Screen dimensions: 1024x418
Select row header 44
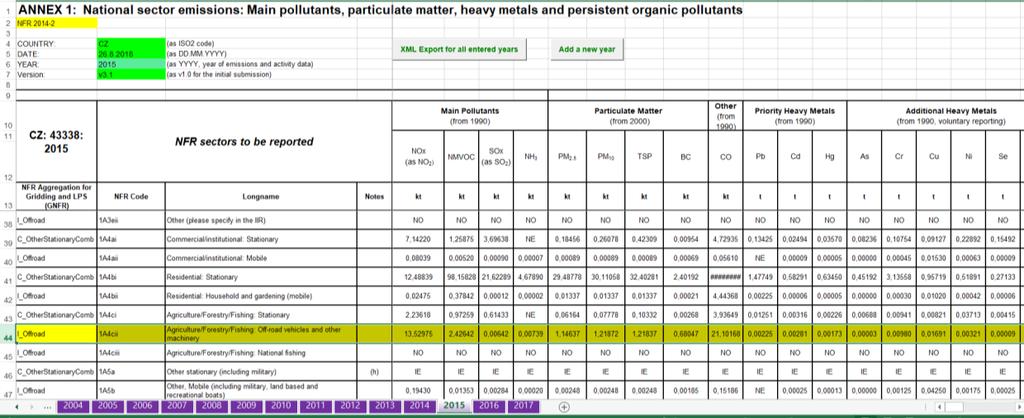7,334
